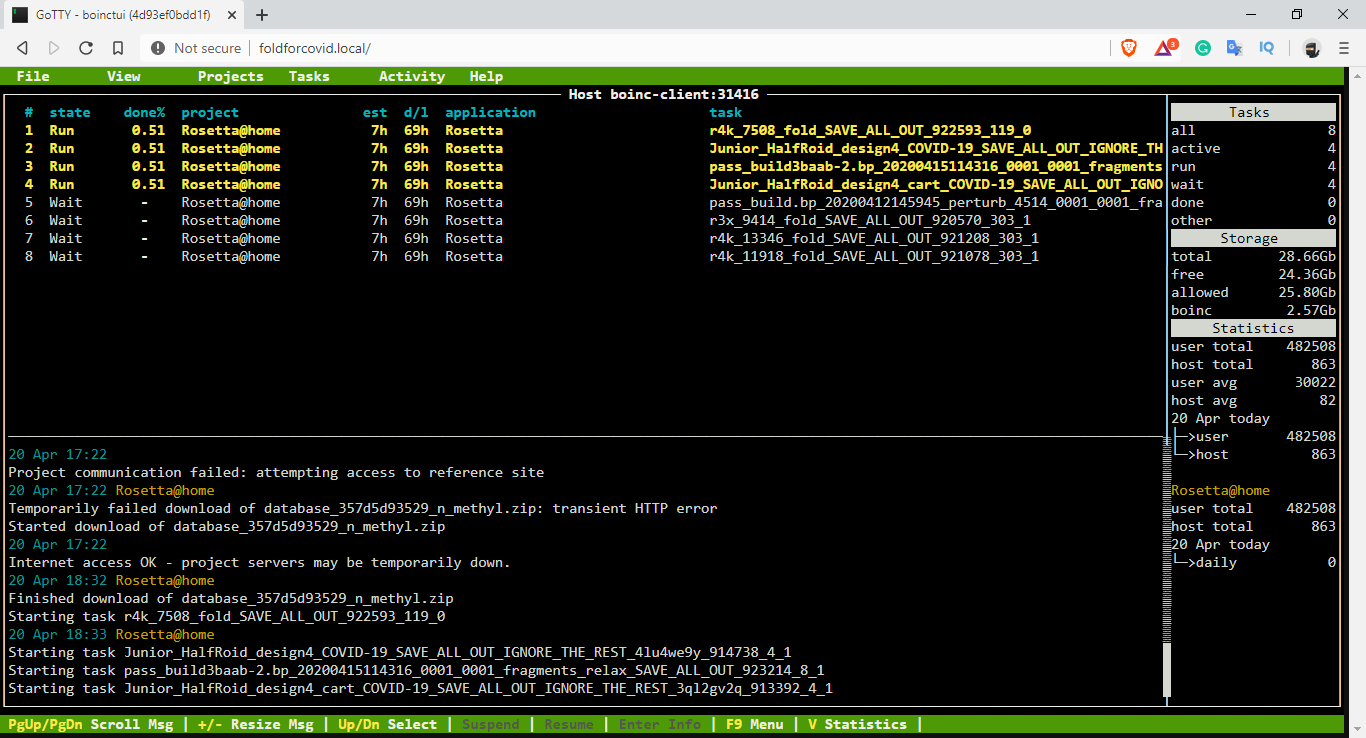Click the browser Forward arrow
This screenshot has height=738, width=1366.
click(54, 48)
